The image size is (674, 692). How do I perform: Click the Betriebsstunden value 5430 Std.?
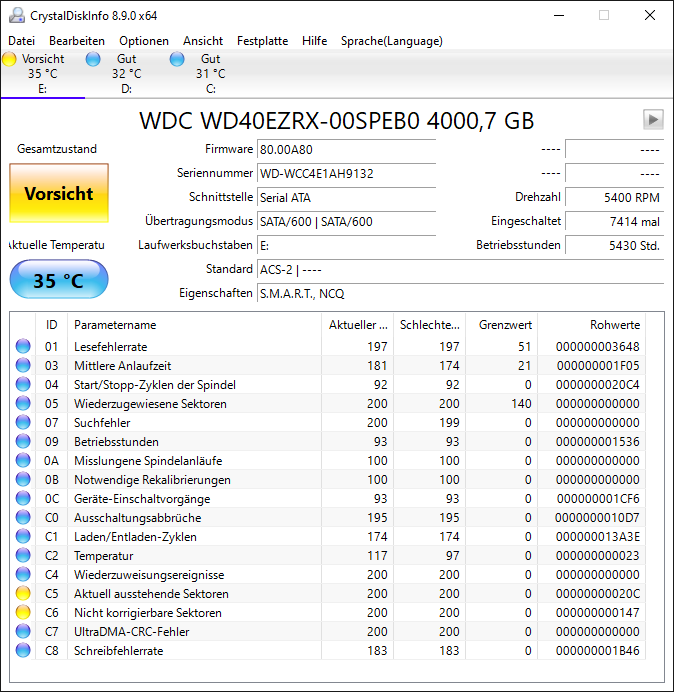614,245
